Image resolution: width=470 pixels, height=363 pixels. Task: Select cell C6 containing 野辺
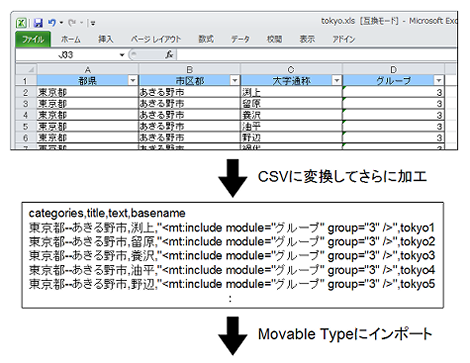click(x=291, y=137)
